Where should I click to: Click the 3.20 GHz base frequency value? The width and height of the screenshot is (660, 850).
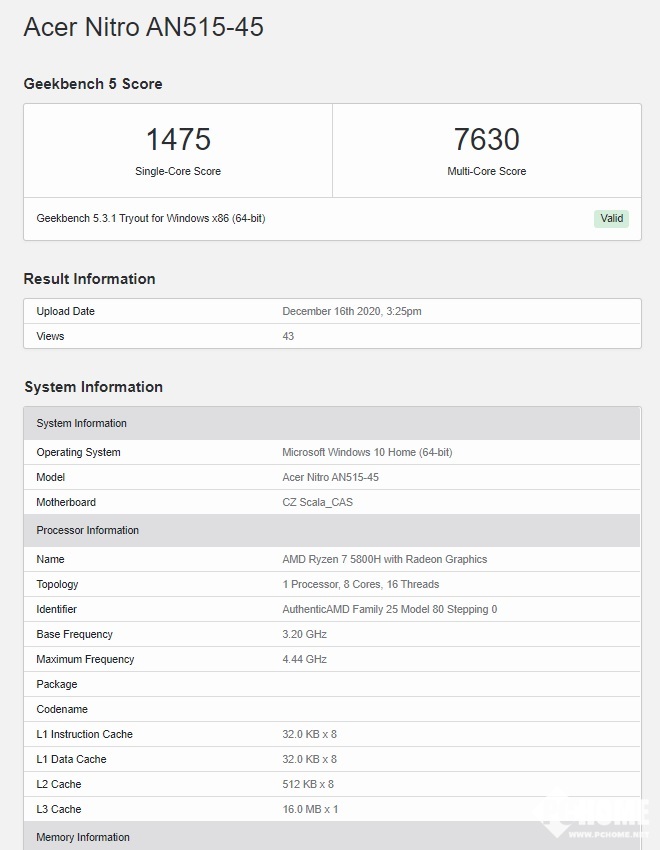pyautogui.click(x=304, y=634)
